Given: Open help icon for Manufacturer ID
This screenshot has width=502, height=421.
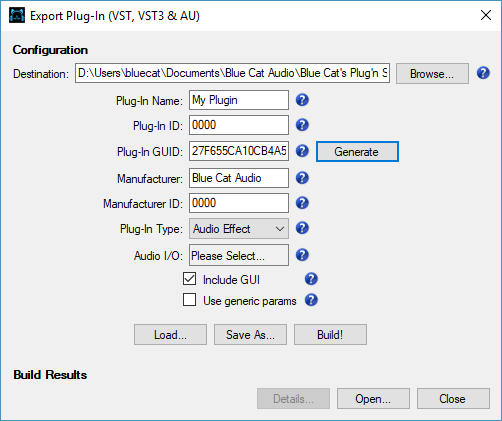Looking at the screenshot, I should click(302, 203).
